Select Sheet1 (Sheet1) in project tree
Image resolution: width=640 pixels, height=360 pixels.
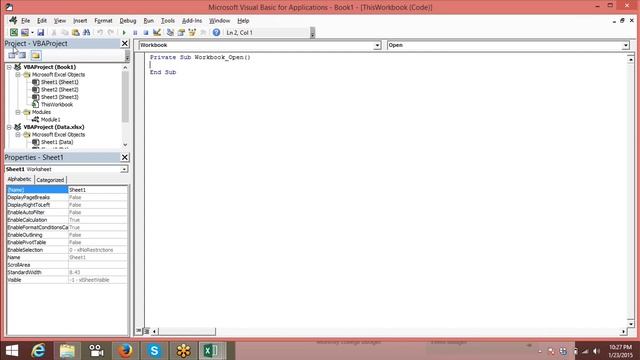[60, 82]
